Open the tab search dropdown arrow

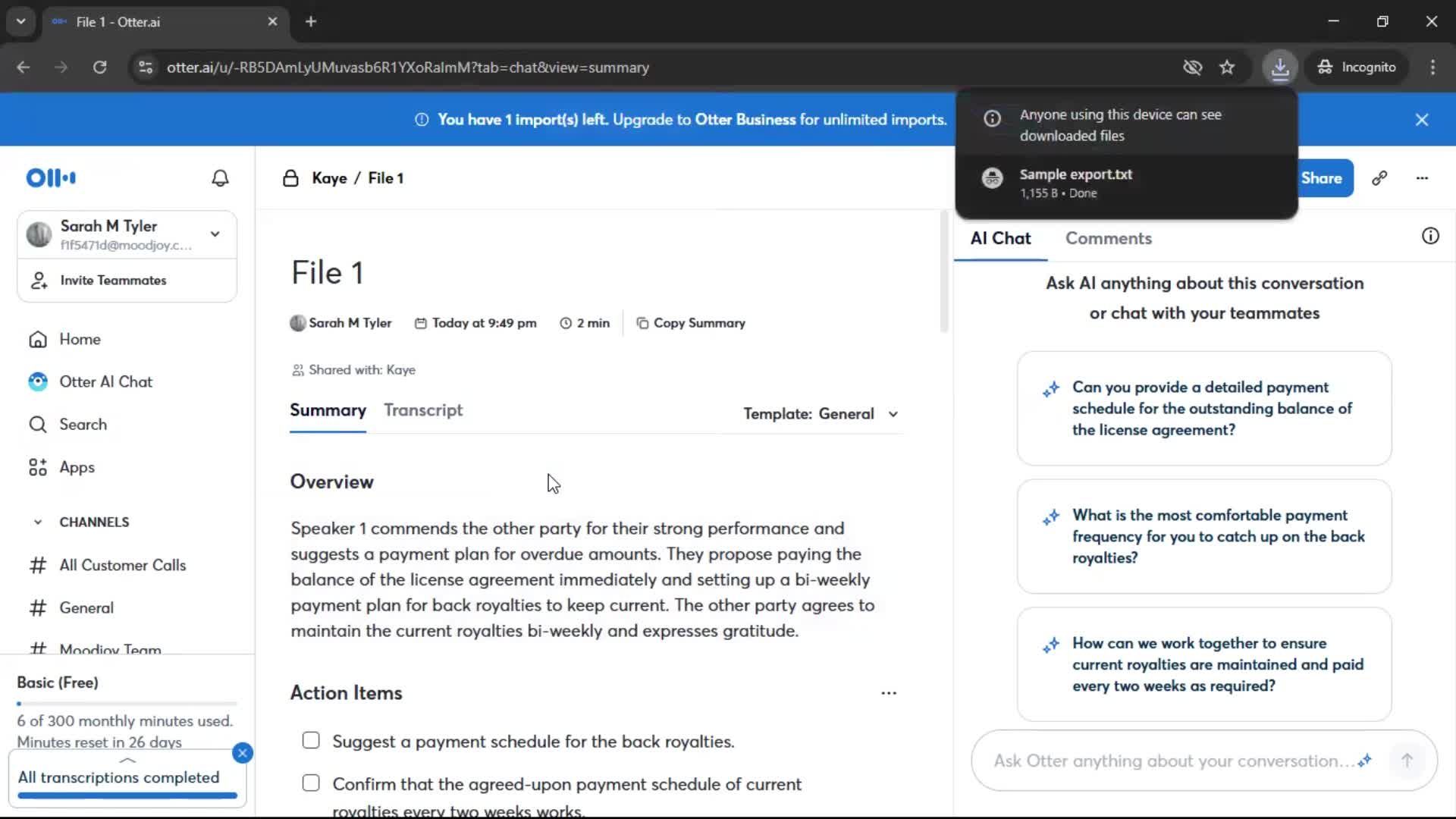click(20, 21)
